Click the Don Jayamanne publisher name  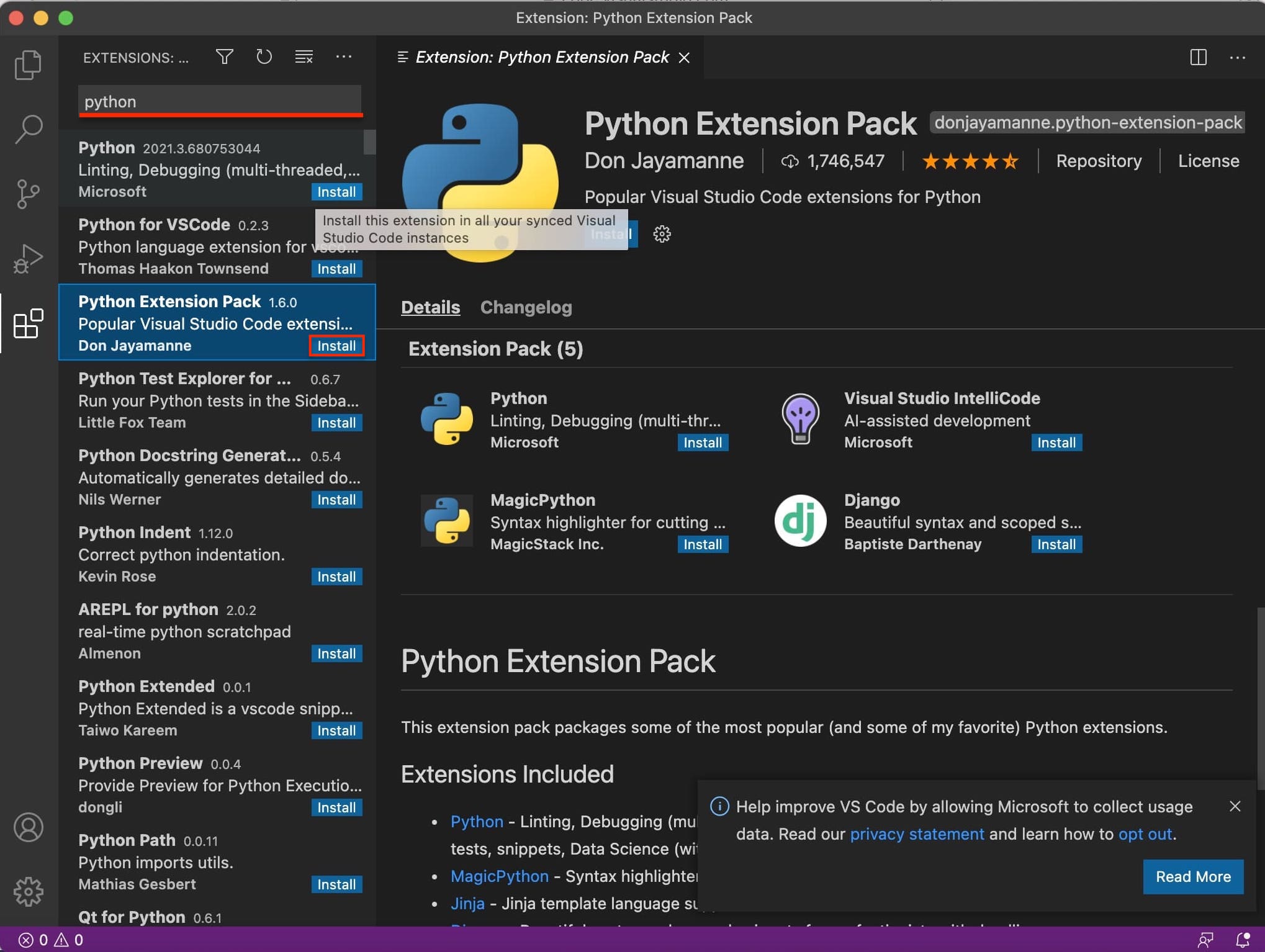tap(664, 161)
